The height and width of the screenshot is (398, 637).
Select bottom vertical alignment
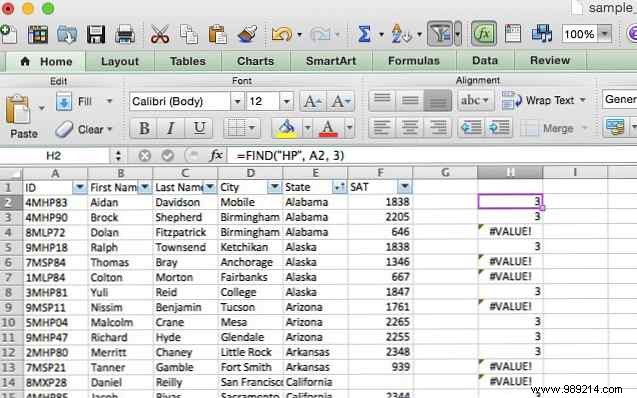coord(438,100)
